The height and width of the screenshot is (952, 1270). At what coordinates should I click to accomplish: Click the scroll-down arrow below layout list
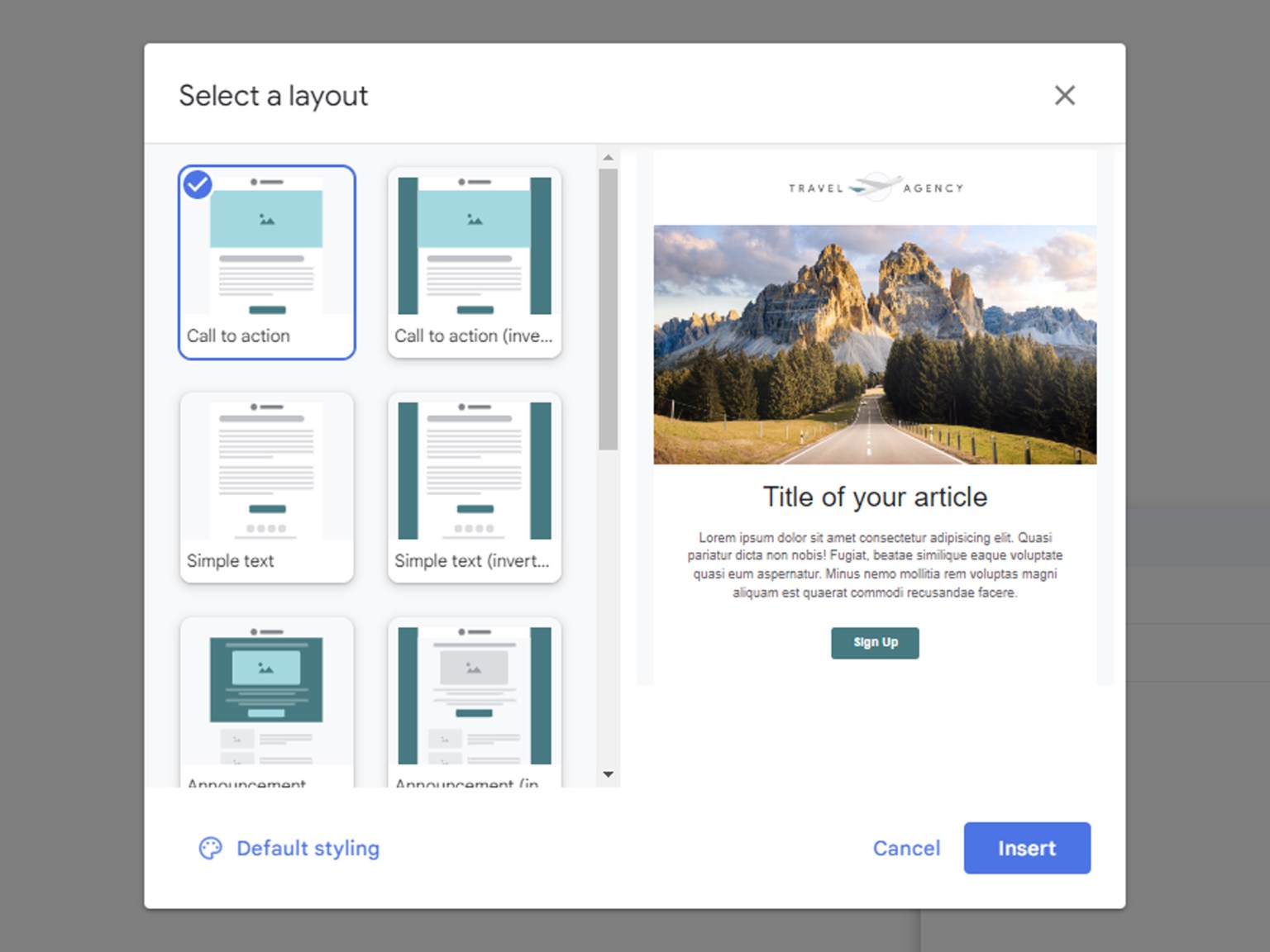pyautogui.click(x=608, y=775)
